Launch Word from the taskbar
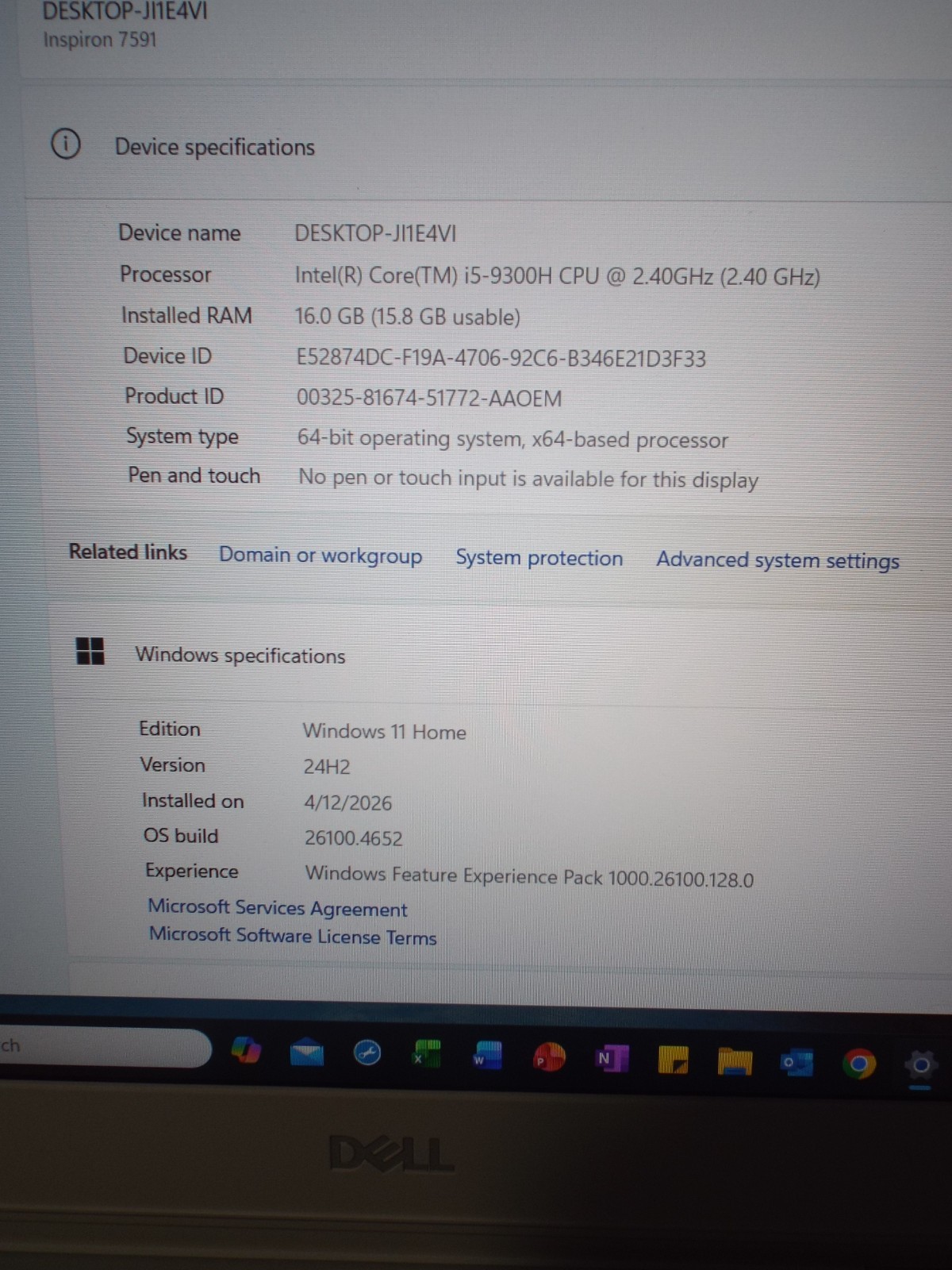 (x=487, y=1056)
